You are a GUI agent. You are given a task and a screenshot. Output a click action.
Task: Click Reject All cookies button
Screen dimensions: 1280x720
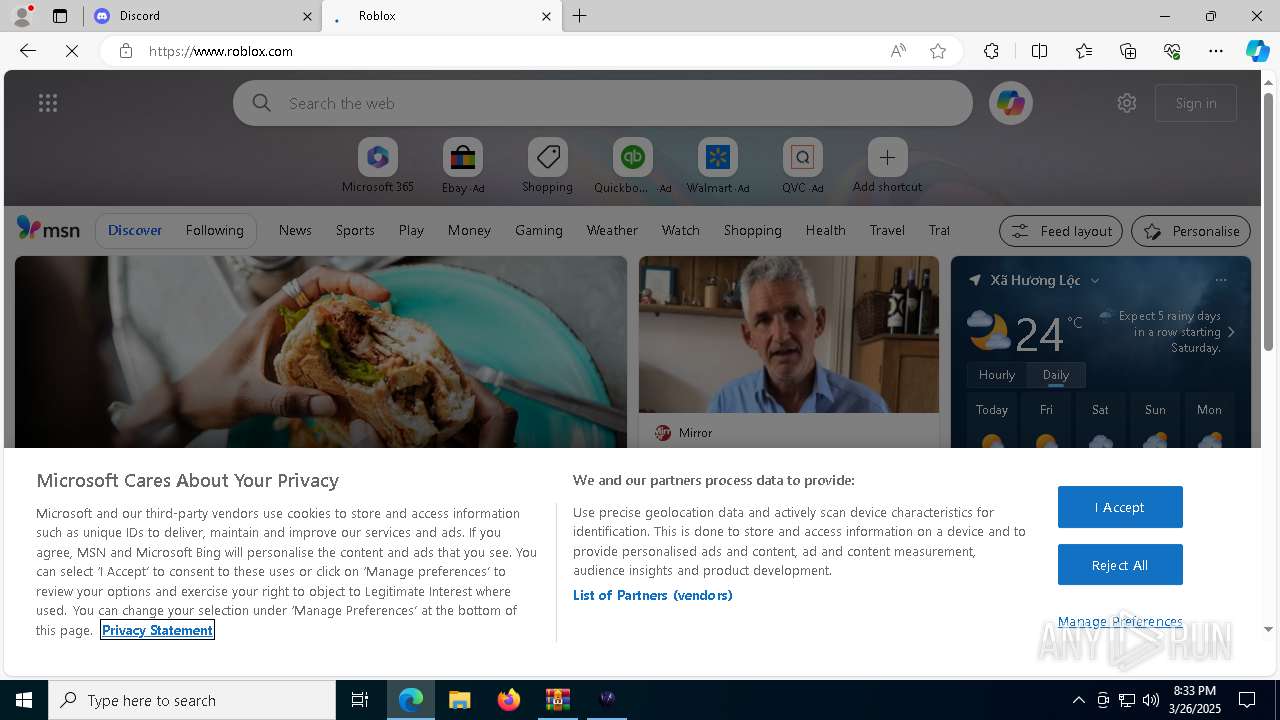[x=1120, y=565]
